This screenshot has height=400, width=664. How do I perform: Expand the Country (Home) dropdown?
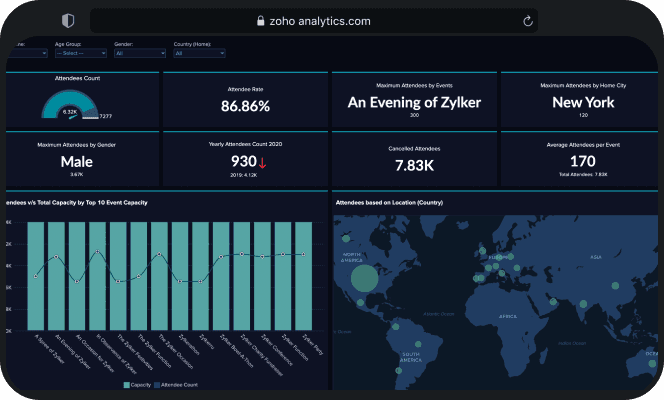point(199,53)
